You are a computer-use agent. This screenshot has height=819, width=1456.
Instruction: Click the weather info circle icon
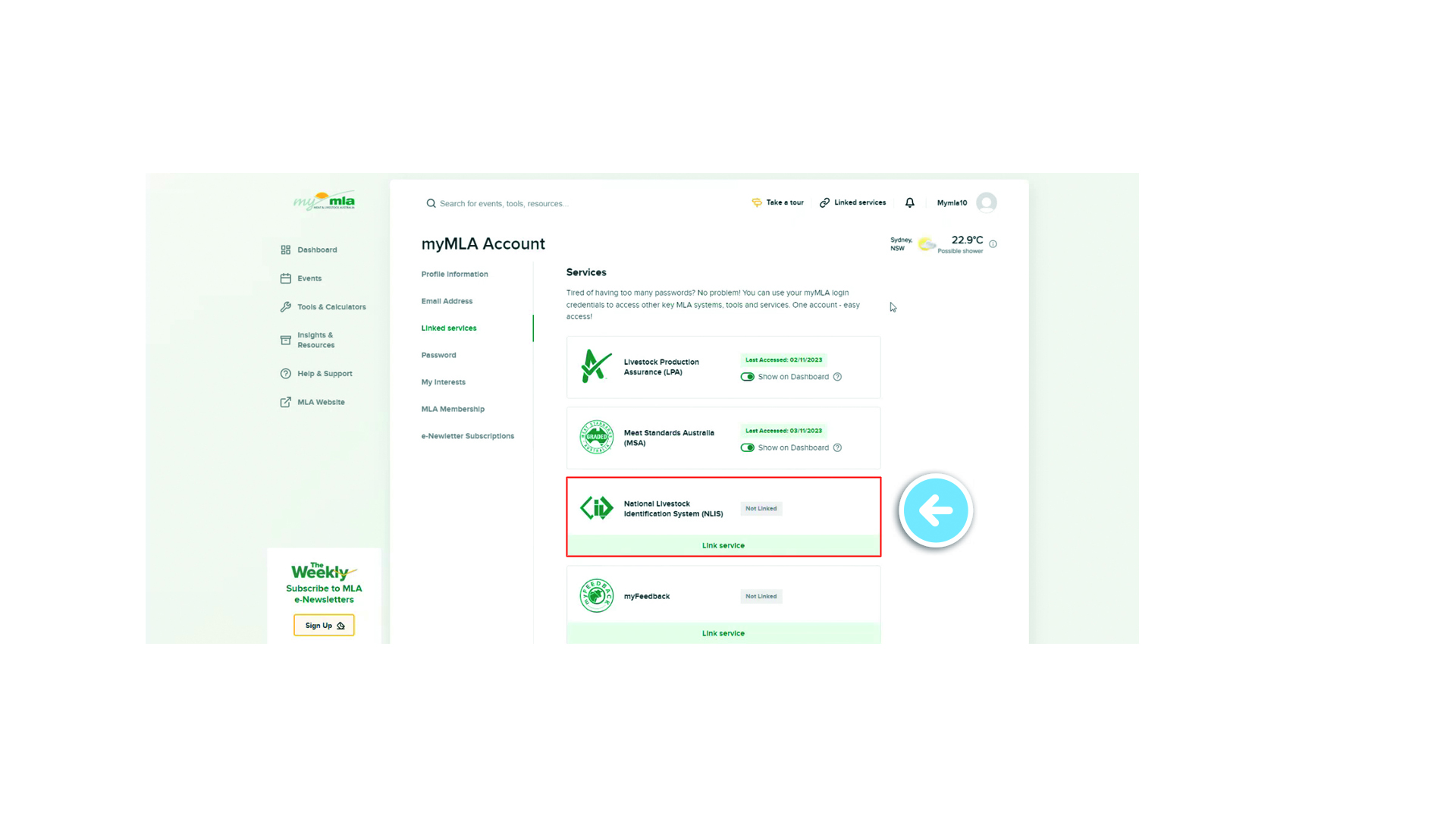pos(993,244)
